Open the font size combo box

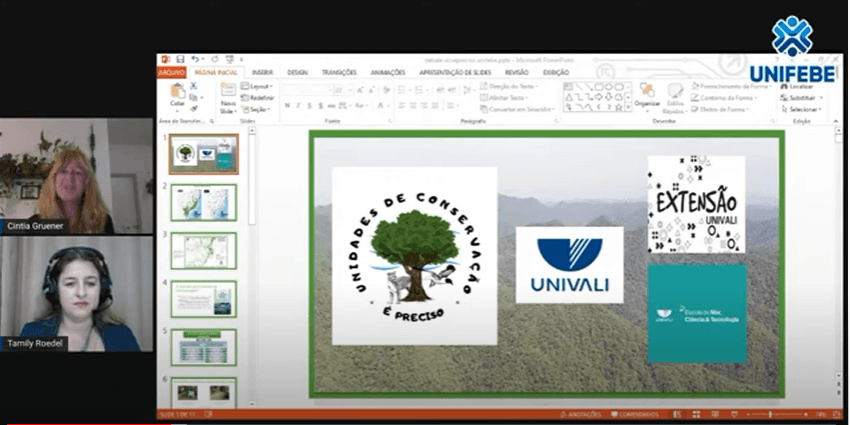343,90
